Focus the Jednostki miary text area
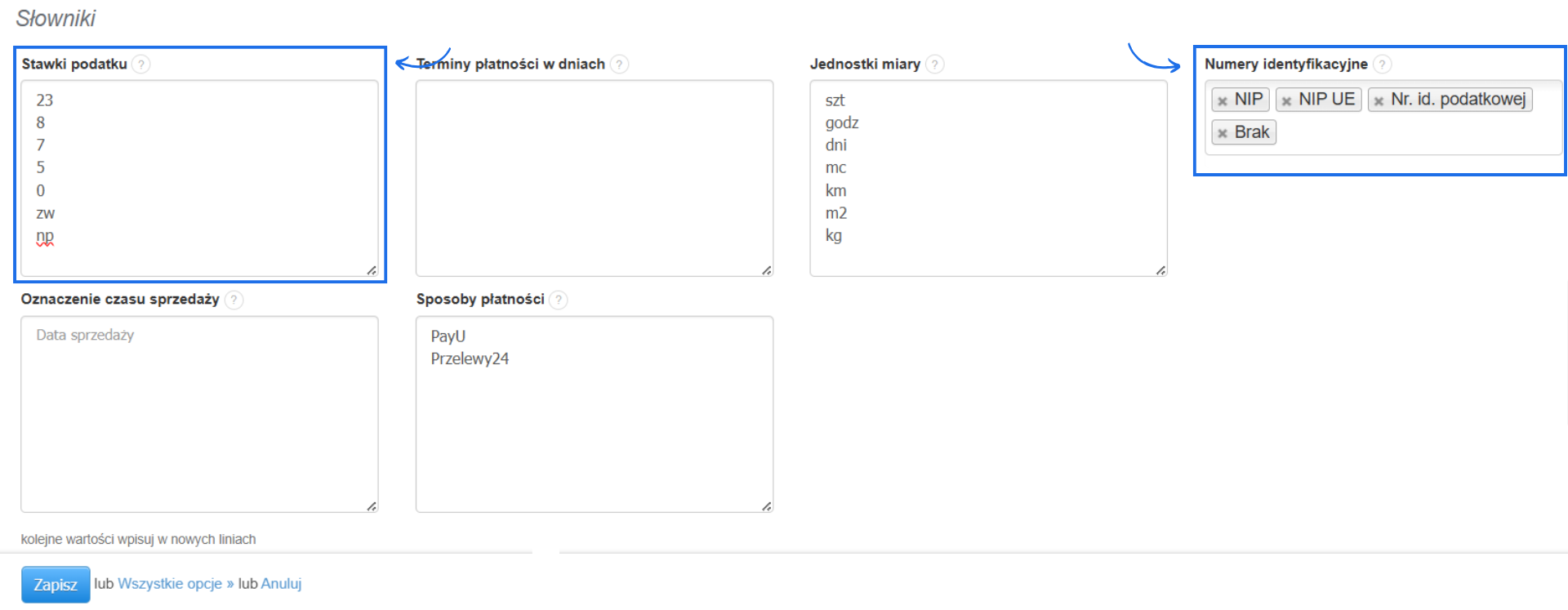This screenshot has height=610, width=1568. 988,178
